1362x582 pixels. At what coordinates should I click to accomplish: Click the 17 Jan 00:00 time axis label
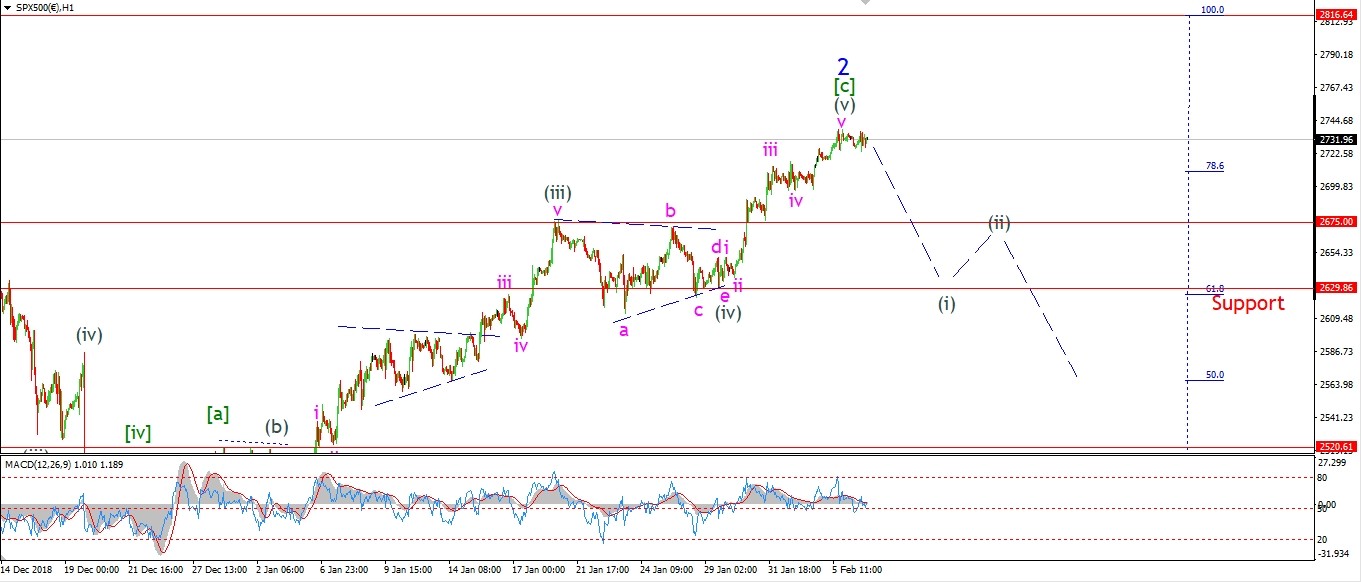pos(539,570)
